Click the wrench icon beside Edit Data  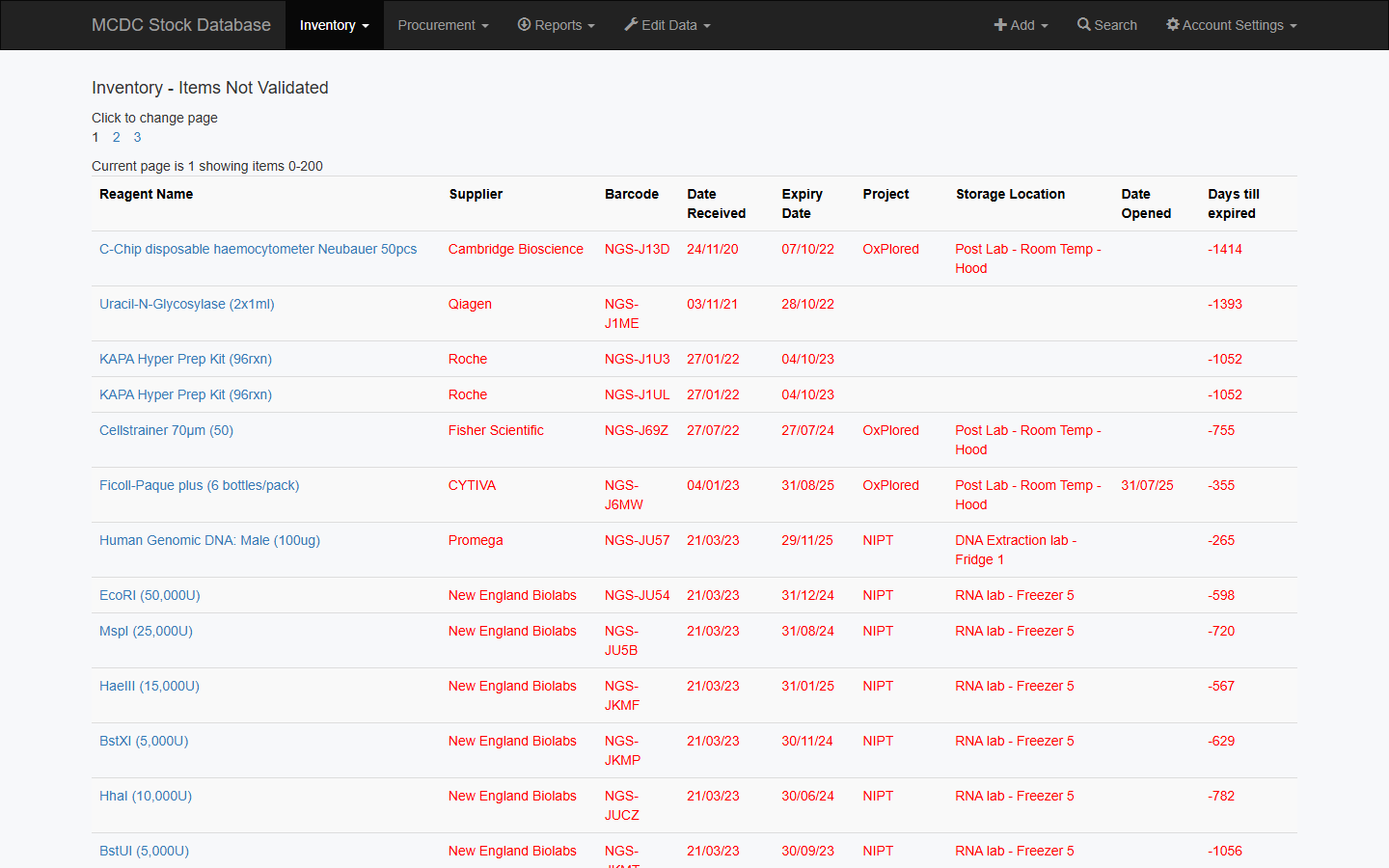coord(631,24)
